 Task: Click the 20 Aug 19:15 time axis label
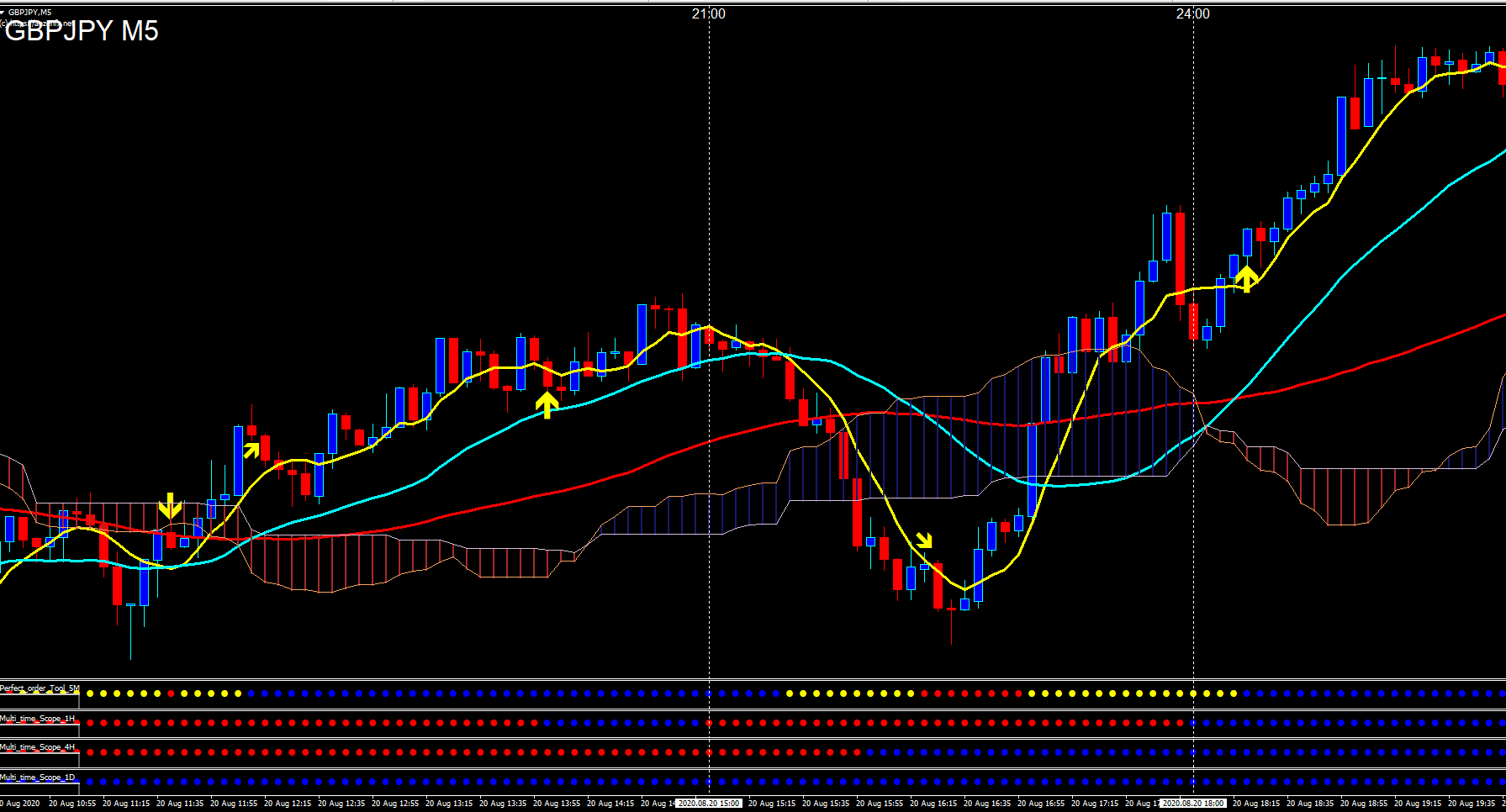1418,804
